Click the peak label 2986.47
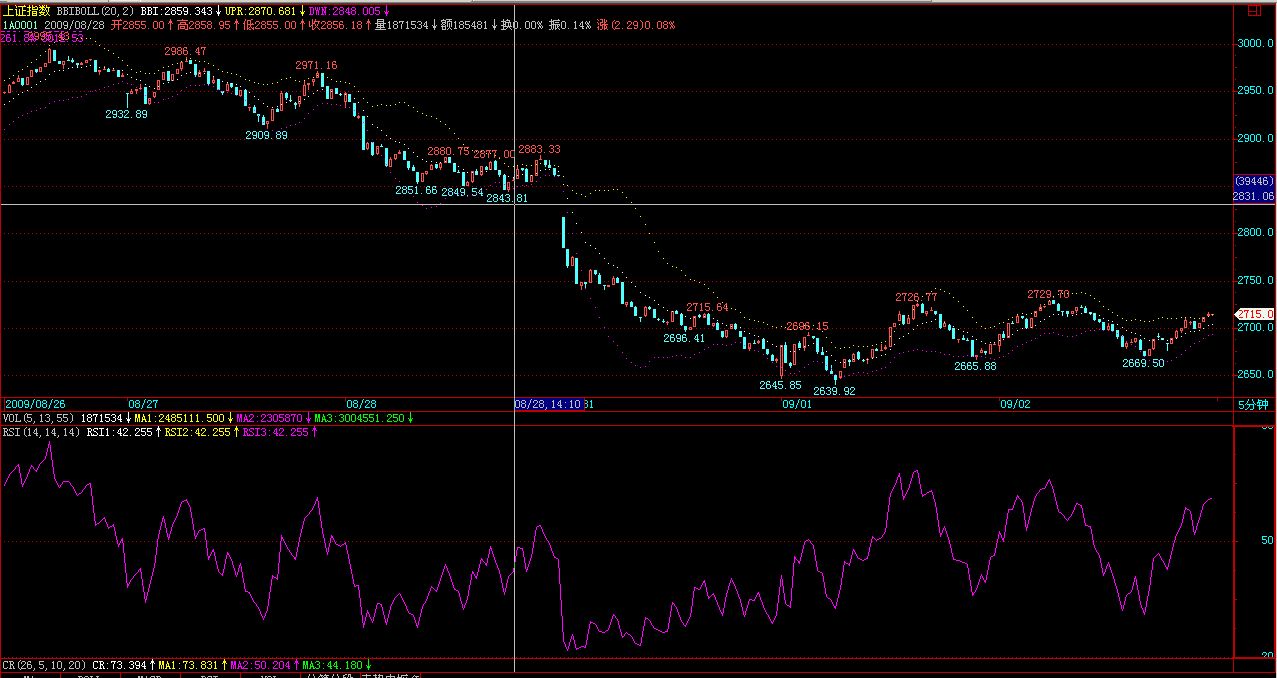1277x678 pixels. 186,51
